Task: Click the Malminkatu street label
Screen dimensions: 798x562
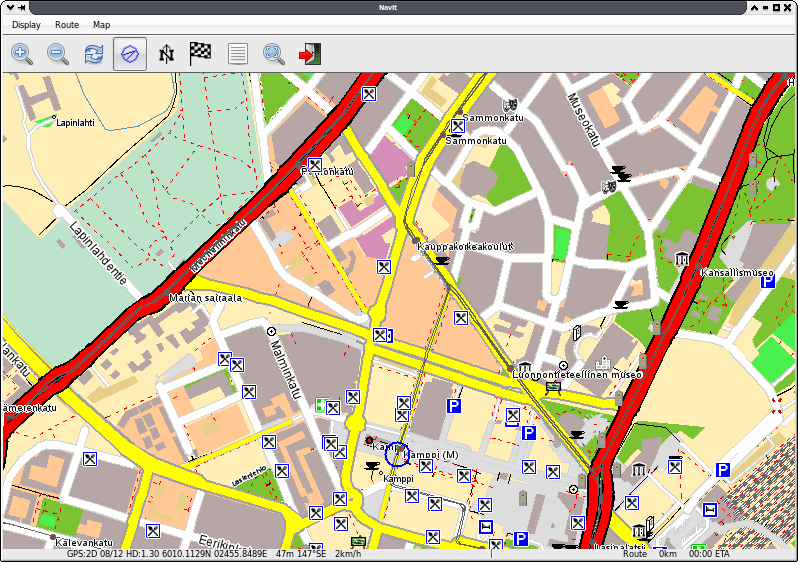Action: (x=284, y=369)
